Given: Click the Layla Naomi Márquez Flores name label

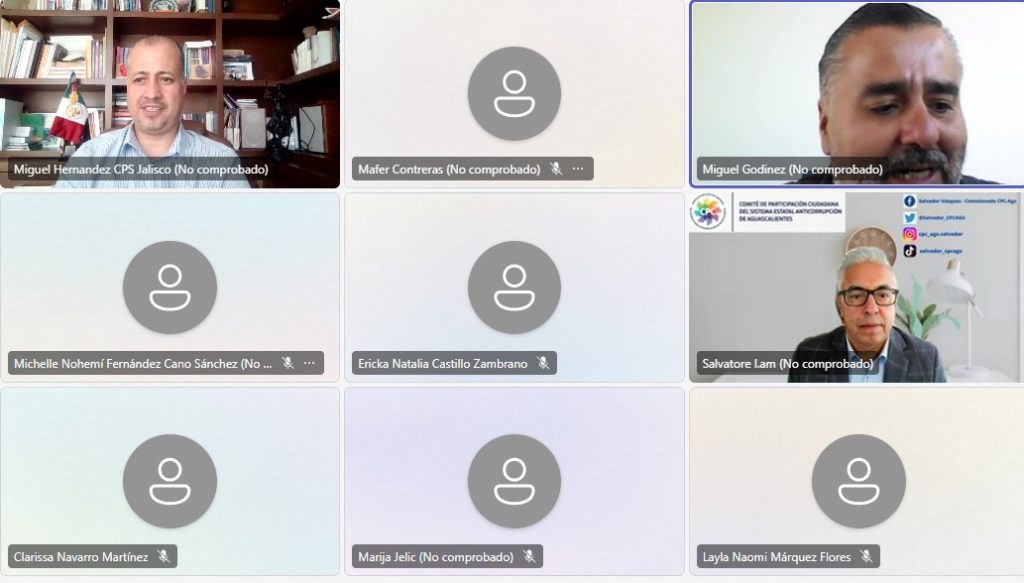Looking at the screenshot, I should click(x=776, y=557).
